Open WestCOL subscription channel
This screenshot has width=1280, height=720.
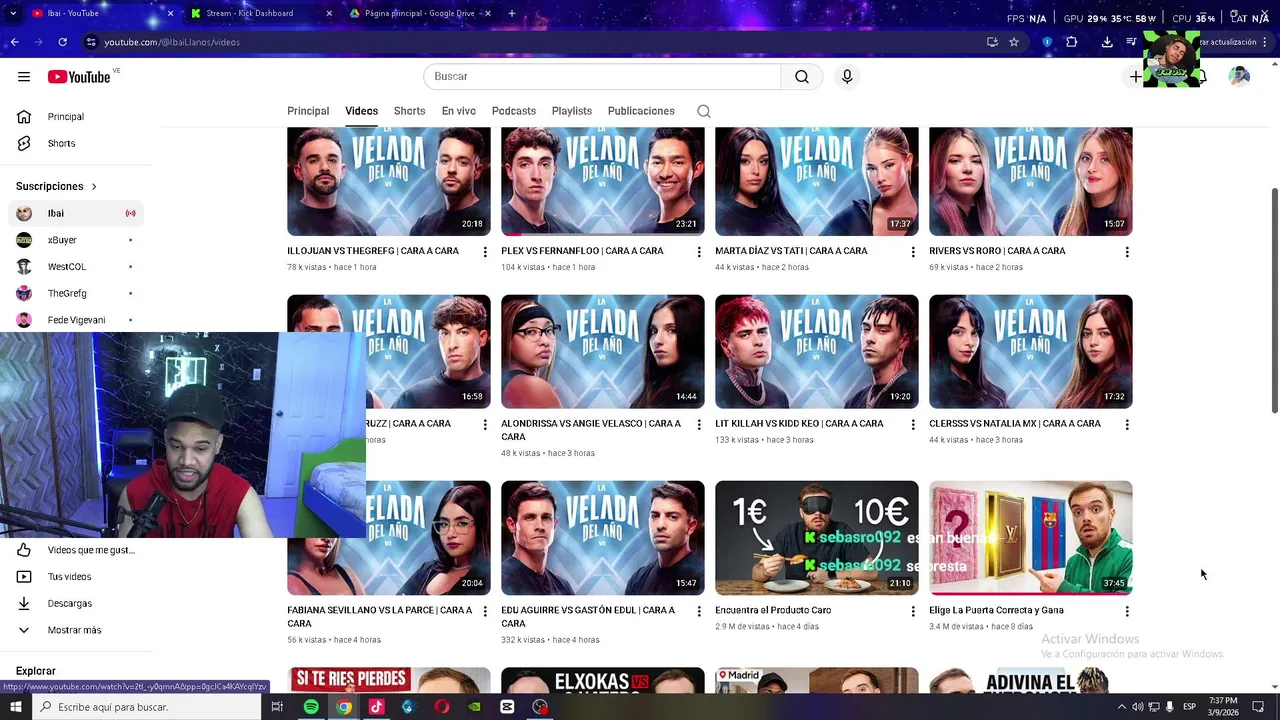(x=76, y=267)
